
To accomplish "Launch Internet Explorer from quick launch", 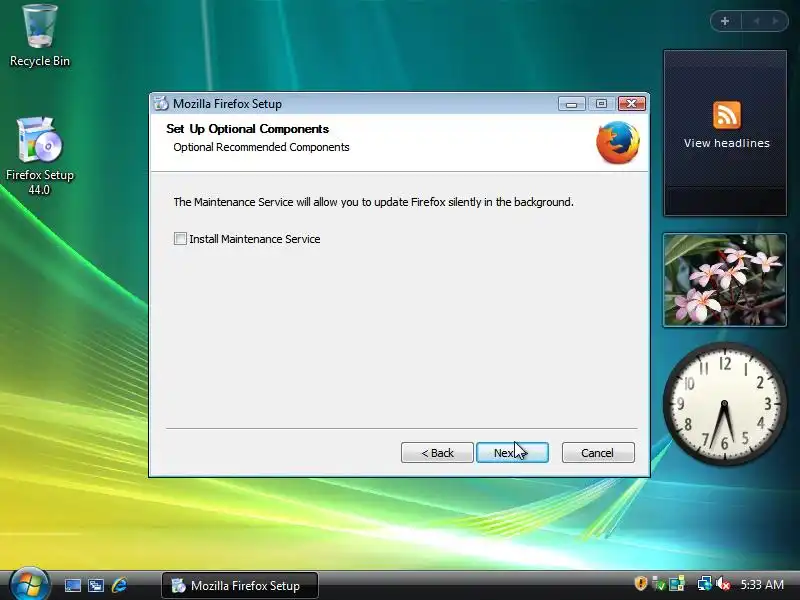I will click(119, 585).
